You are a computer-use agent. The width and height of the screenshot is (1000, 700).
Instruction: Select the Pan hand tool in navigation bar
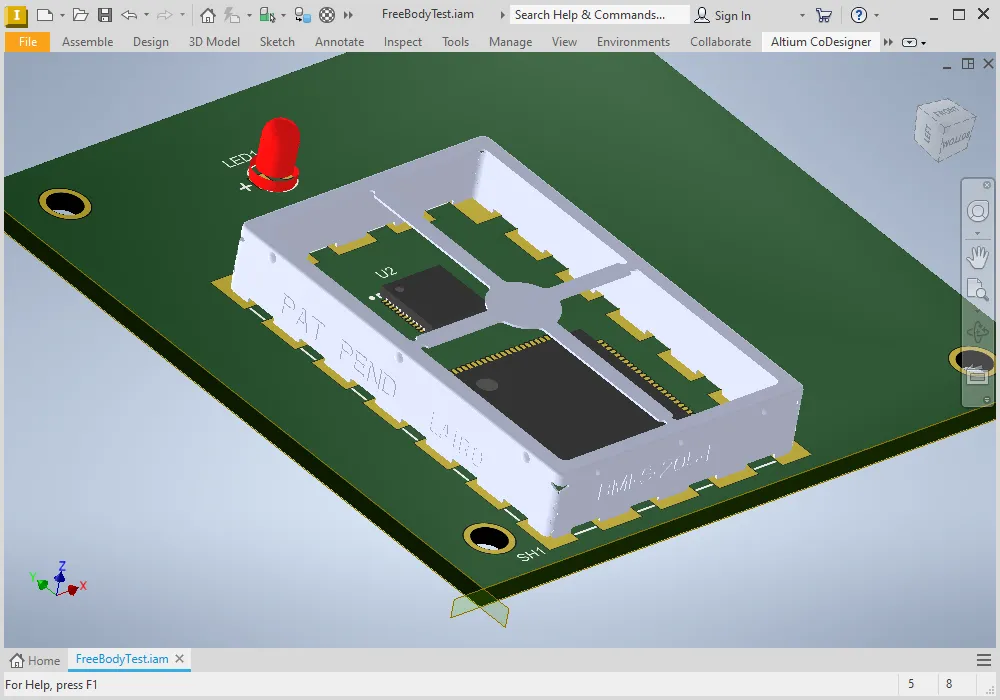pyautogui.click(x=977, y=257)
